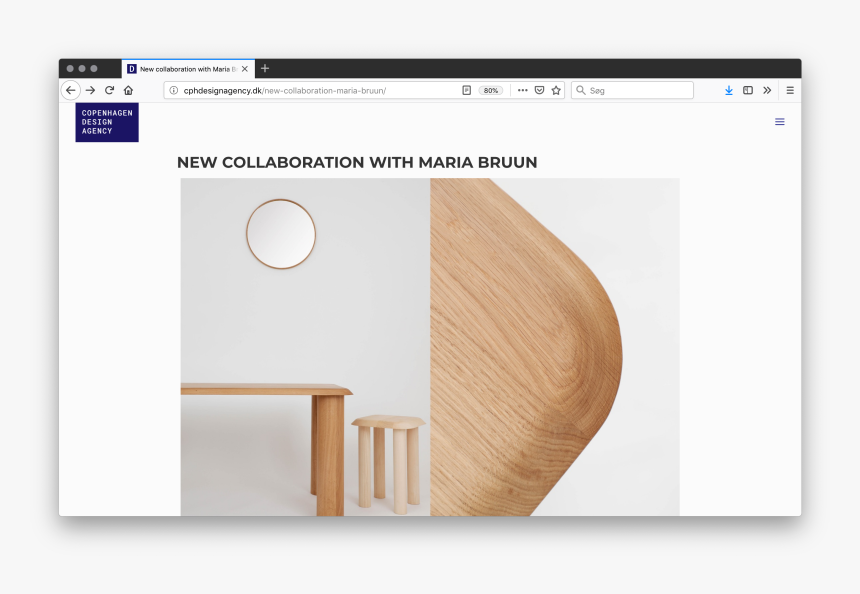This screenshot has width=860, height=594.
Task: Click the Copenhagen Design Agency logo
Action: pos(107,122)
